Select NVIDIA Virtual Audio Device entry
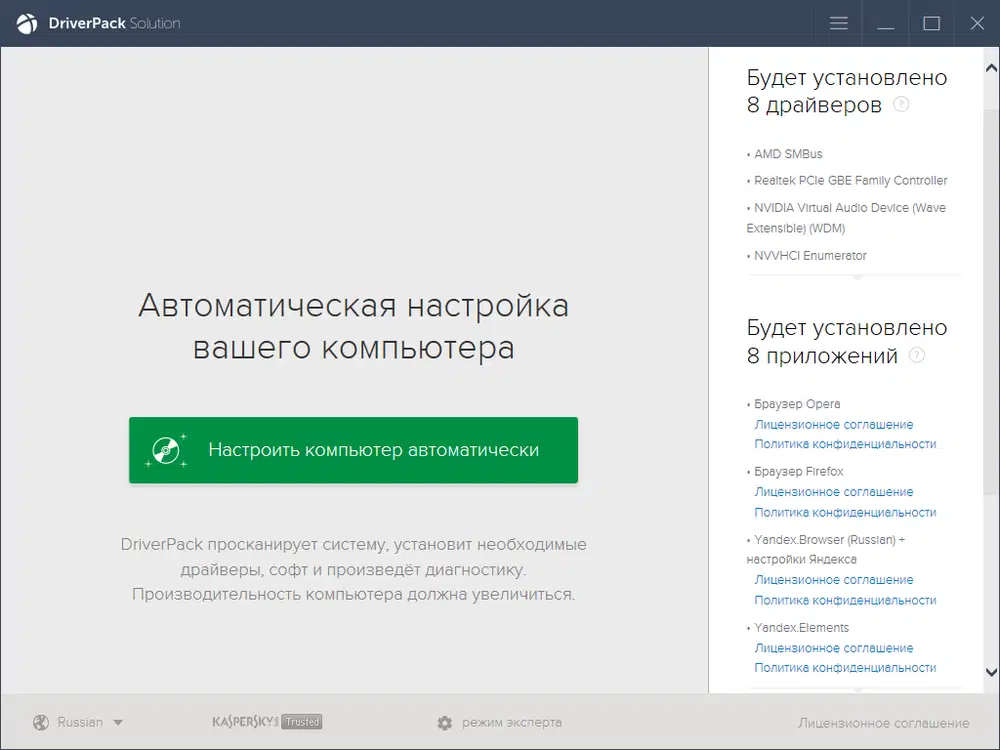 click(846, 218)
